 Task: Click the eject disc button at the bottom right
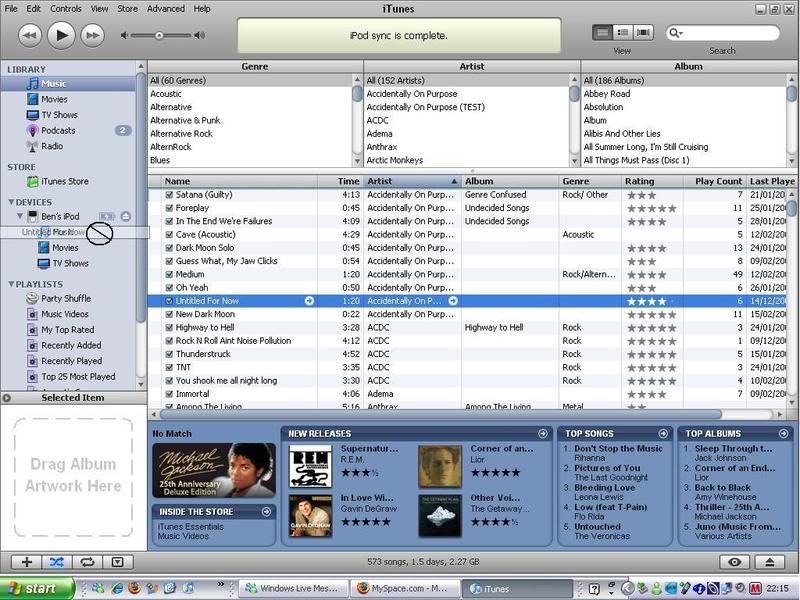click(x=770, y=562)
